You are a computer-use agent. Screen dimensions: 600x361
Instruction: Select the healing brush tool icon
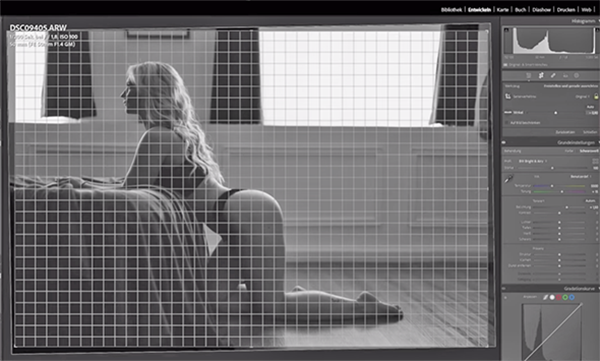click(x=541, y=75)
